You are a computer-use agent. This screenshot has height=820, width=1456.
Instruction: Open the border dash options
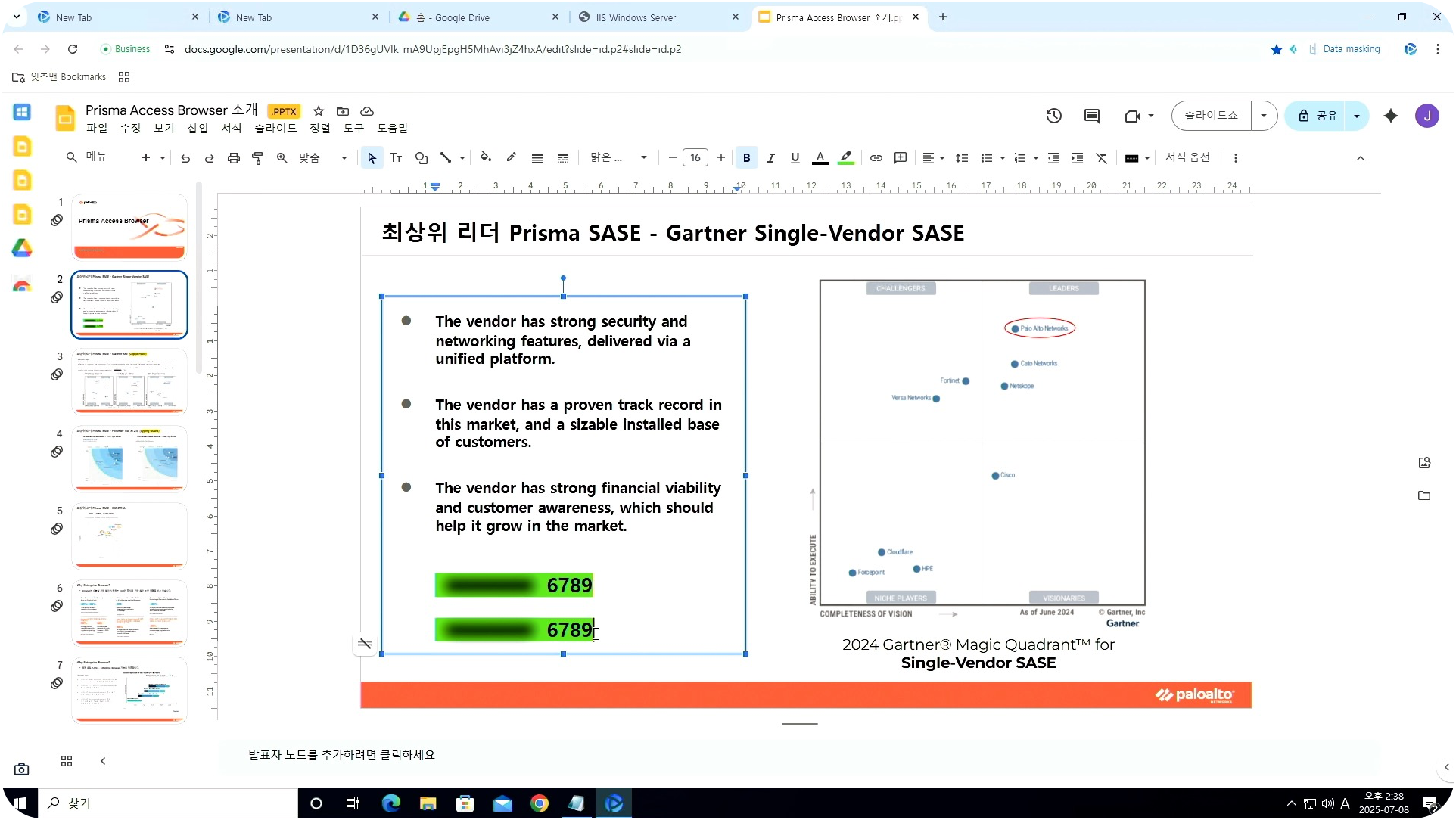coord(563,158)
